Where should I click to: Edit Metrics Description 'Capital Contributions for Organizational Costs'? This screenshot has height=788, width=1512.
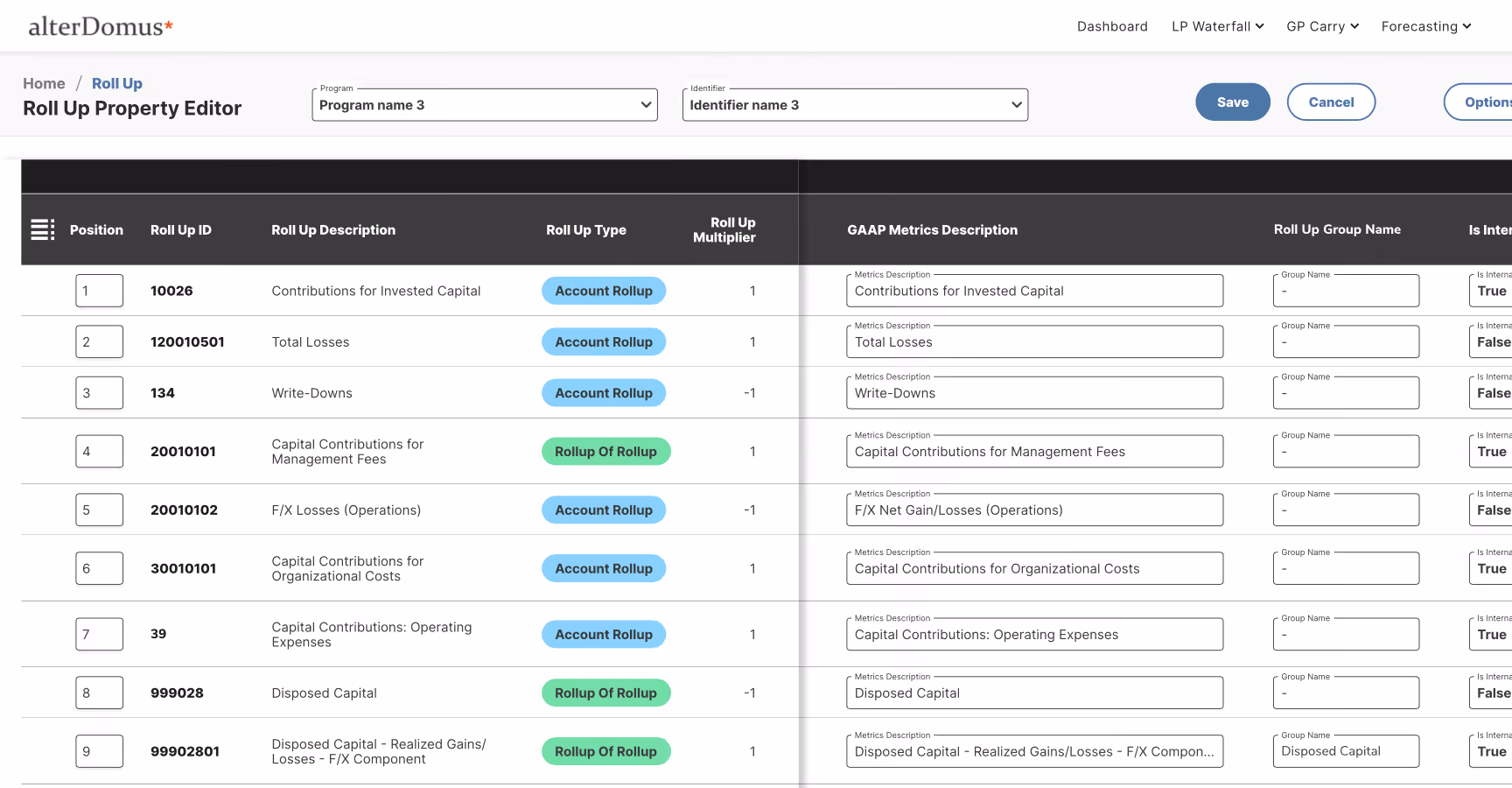[x=1034, y=568]
